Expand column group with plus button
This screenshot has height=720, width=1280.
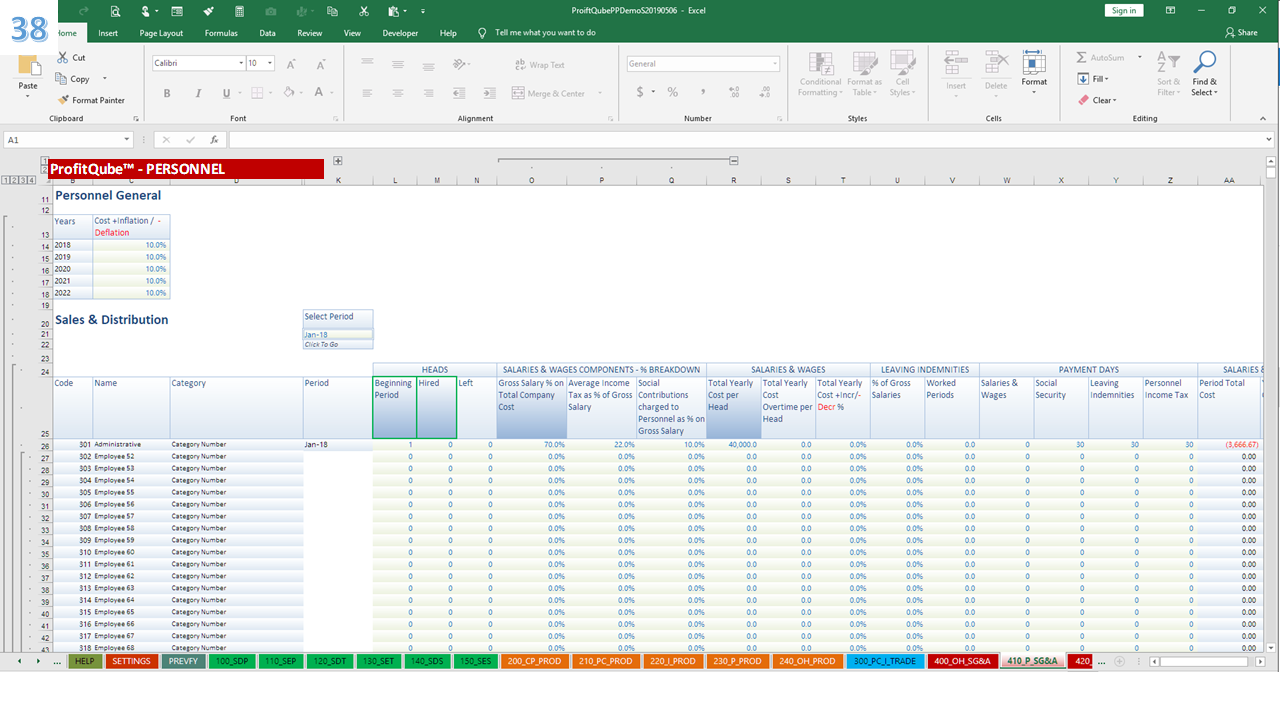pos(338,160)
